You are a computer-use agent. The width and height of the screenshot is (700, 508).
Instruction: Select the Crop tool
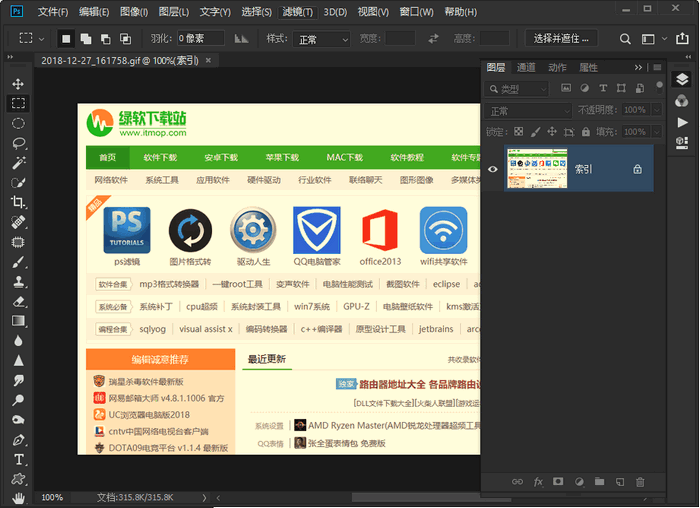click(x=18, y=202)
